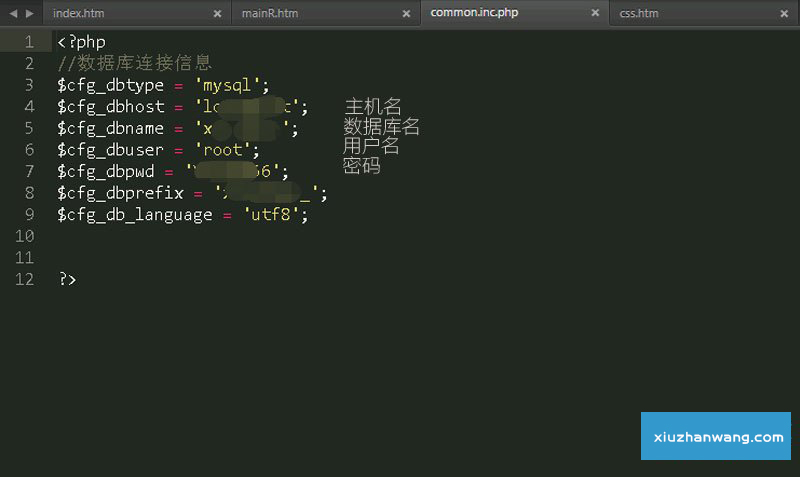
Task: Close the css.htm tab
Action: [x=784, y=14]
